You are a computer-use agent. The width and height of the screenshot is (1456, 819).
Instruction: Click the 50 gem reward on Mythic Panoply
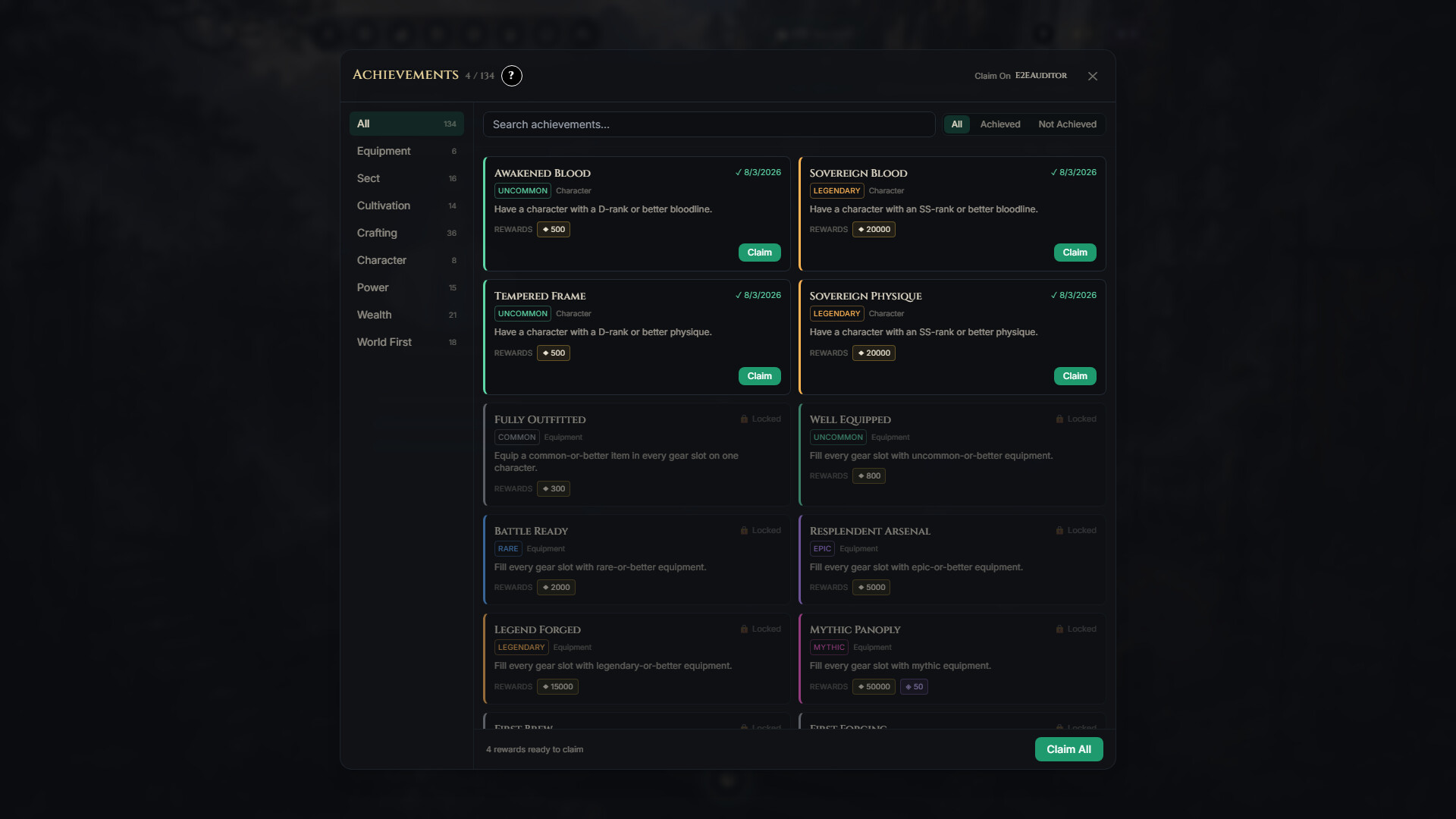914,687
